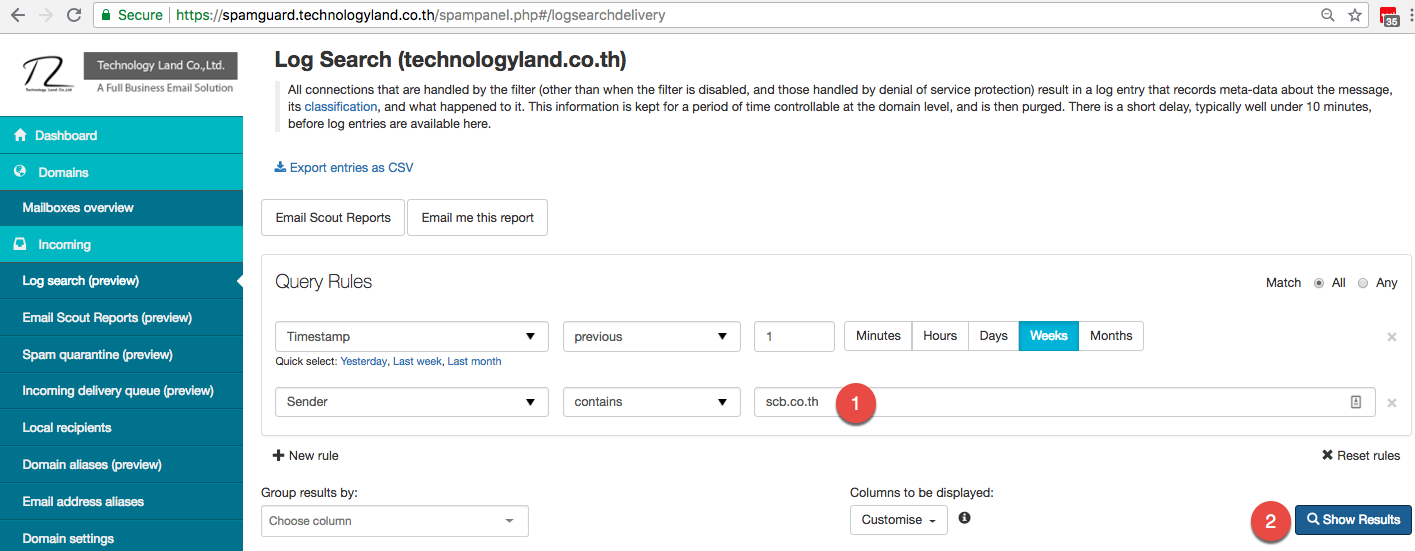This screenshot has width=1415, height=551.
Task: Go to Dashboard in the sidebar
Action: click(x=66, y=135)
